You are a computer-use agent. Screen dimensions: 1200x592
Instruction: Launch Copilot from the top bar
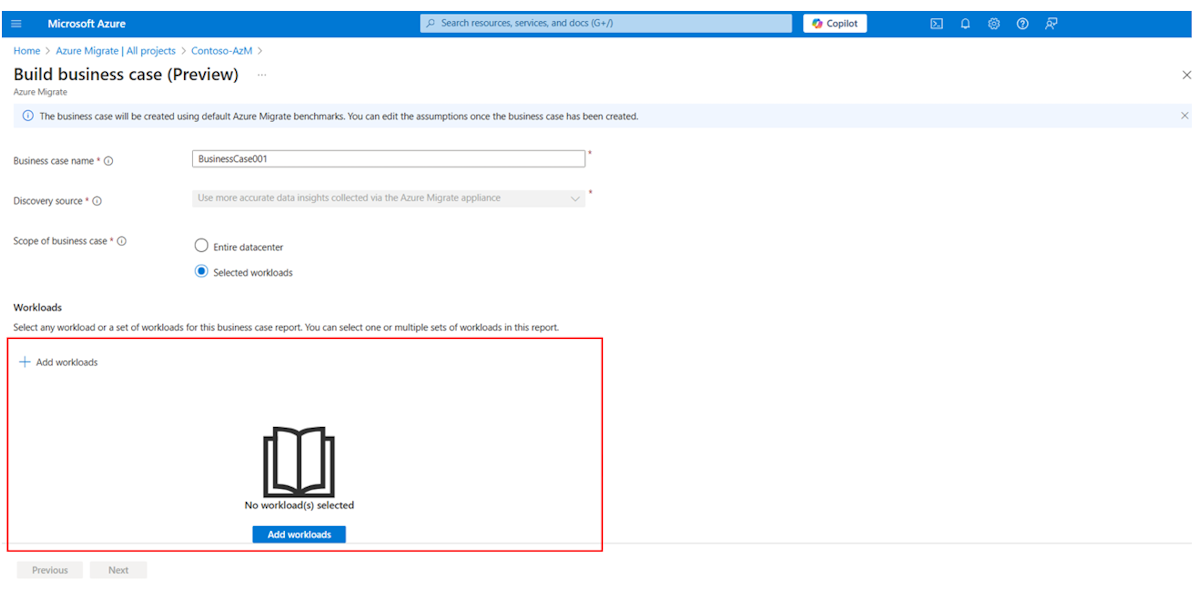[834, 22]
